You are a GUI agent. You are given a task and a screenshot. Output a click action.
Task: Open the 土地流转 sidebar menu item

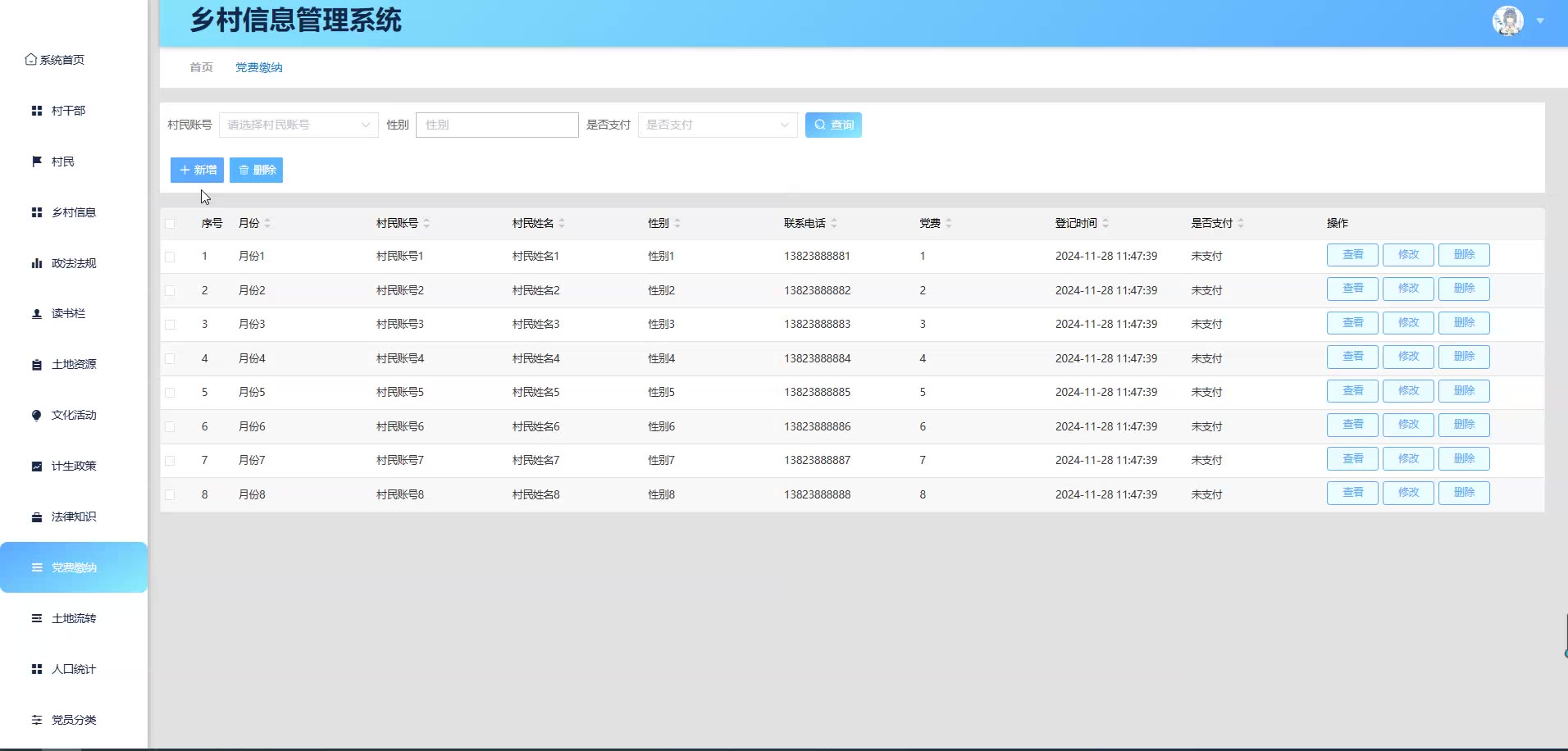[x=74, y=618]
